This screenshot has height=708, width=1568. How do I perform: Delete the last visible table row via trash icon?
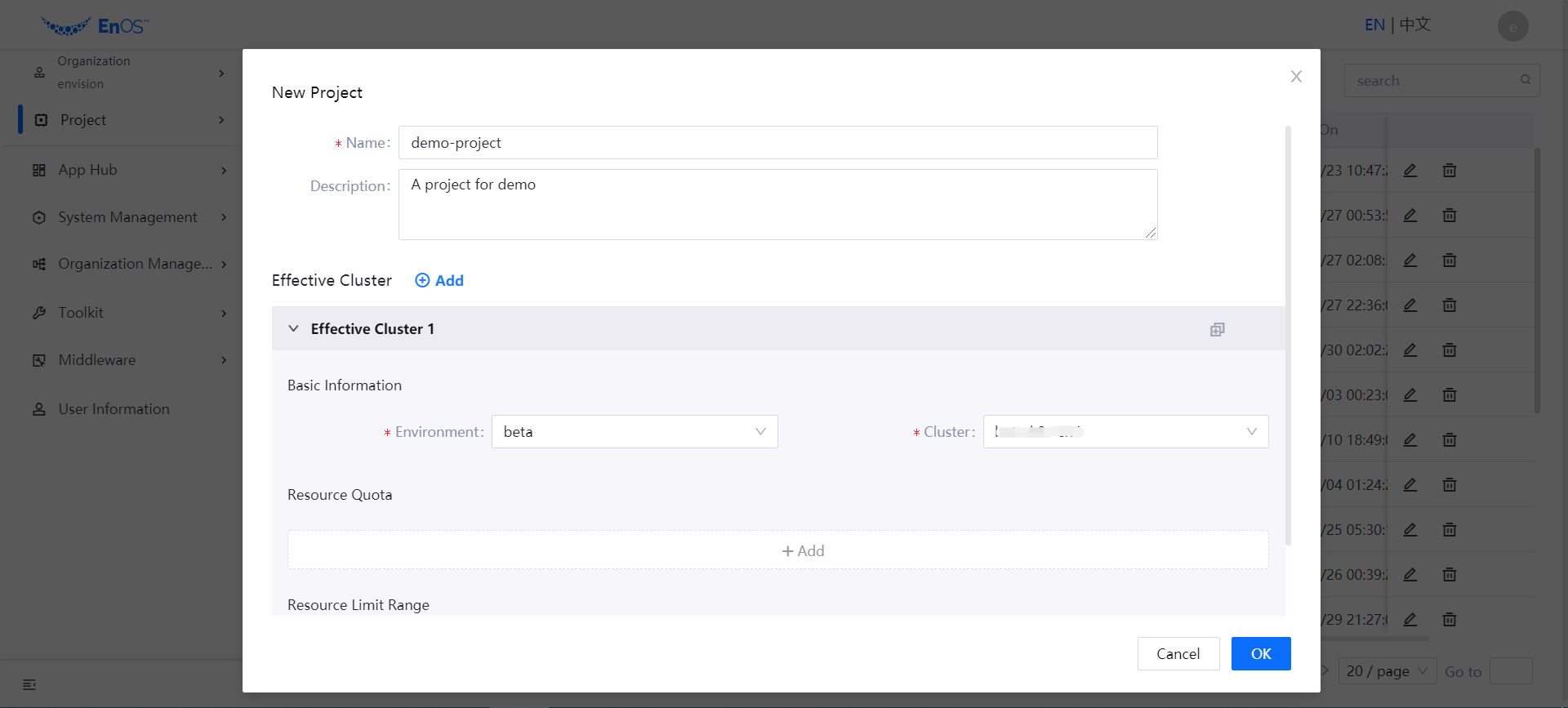1449,620
